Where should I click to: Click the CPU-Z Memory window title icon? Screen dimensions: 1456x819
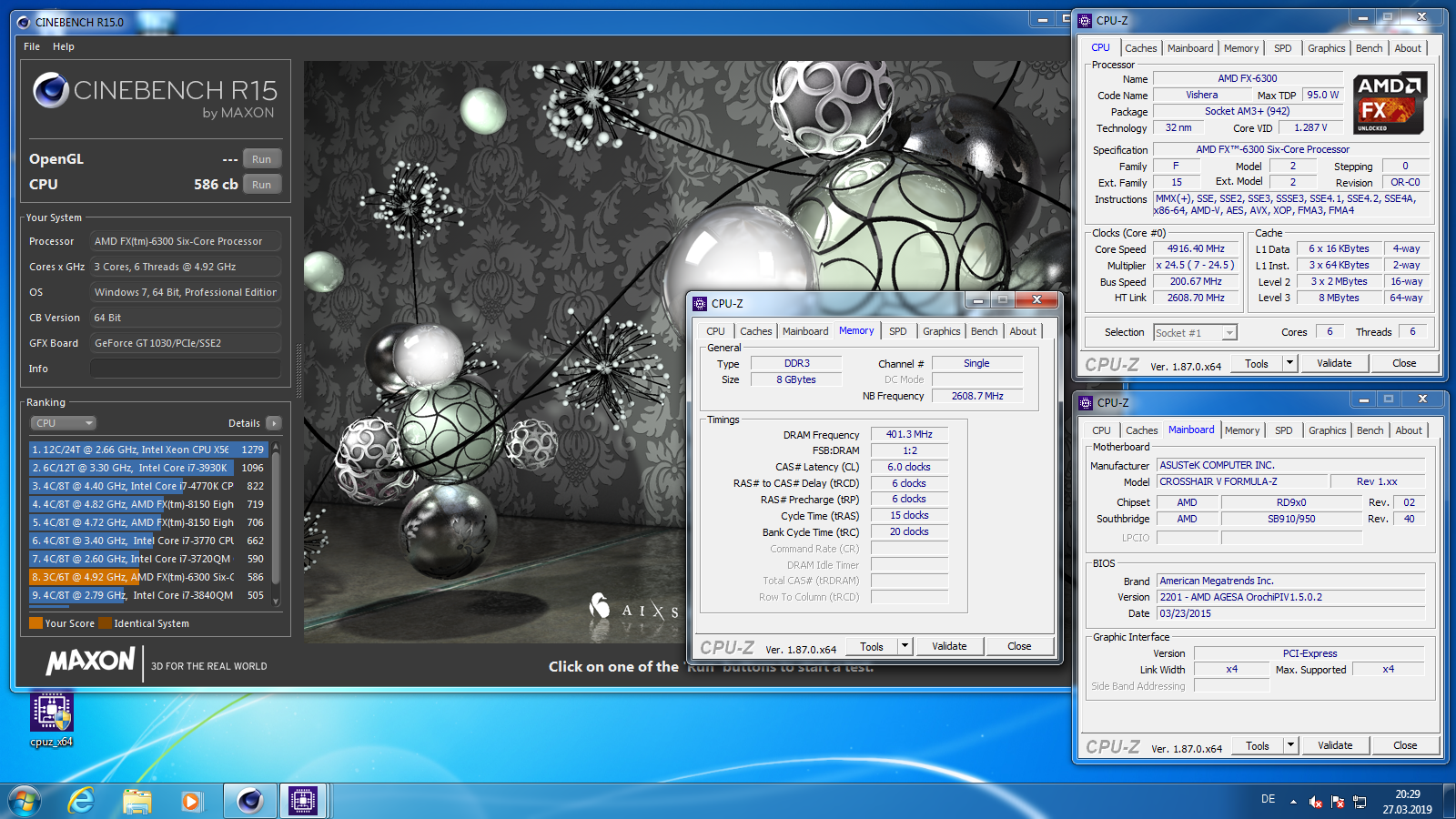tap(700, 304)
